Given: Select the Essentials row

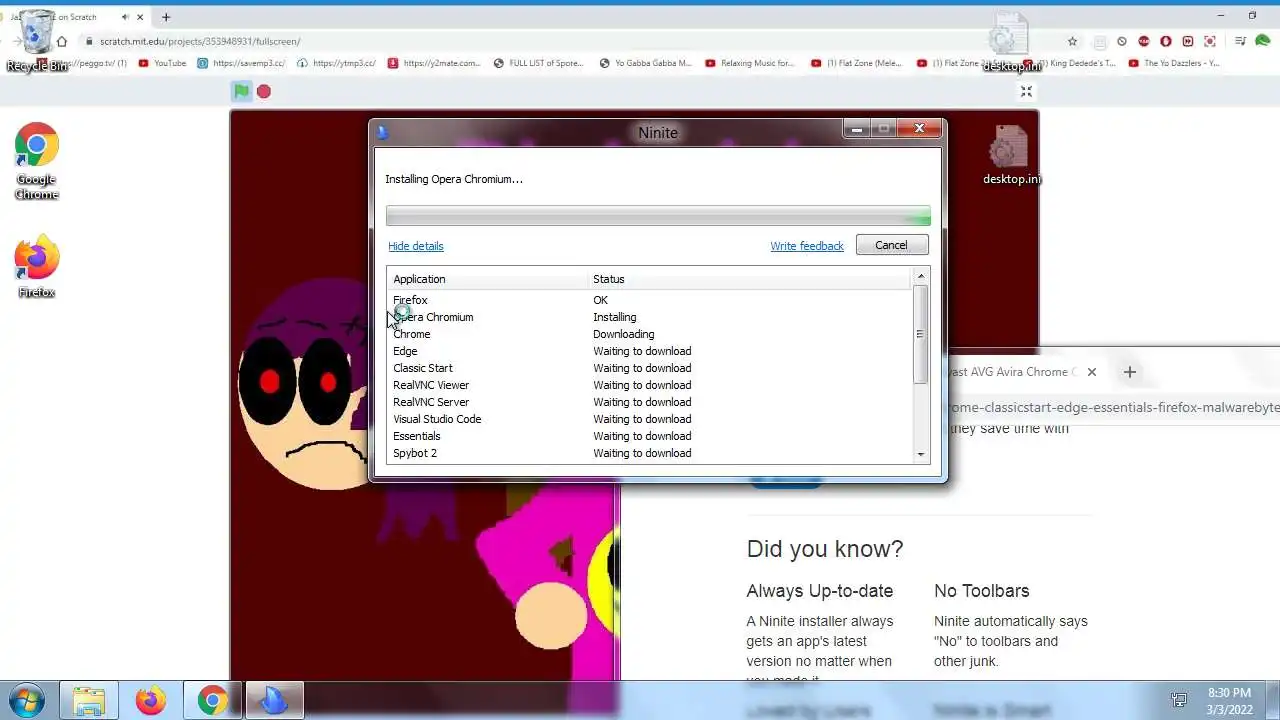Looking at the screenshot, I should click(x=650, y=436).
